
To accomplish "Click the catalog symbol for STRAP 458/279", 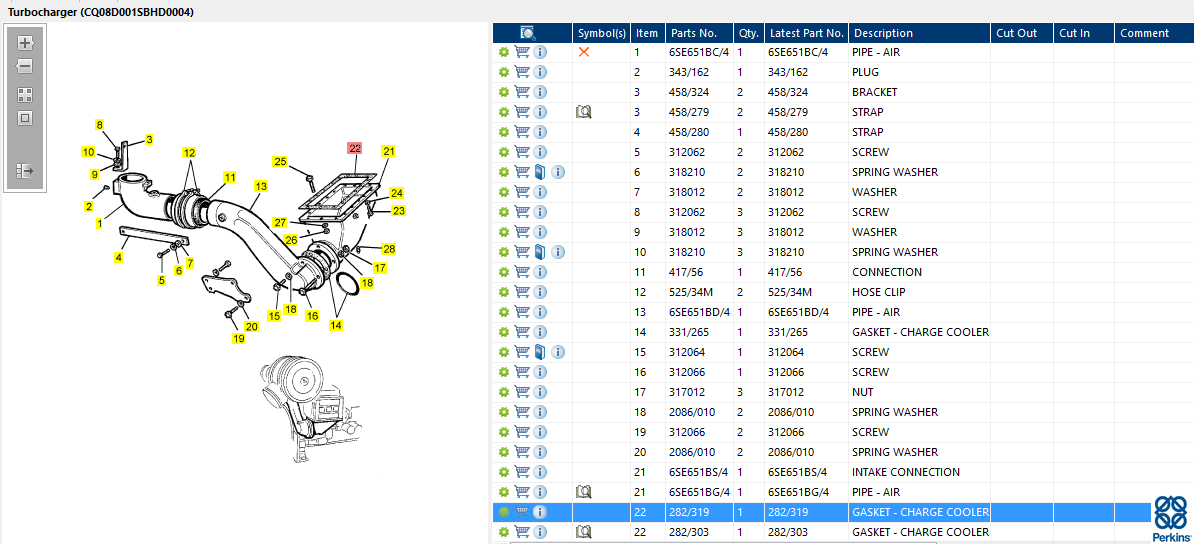I will (x=584, y=112).
